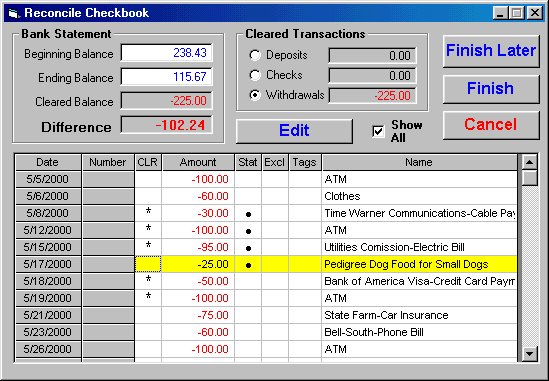Click the Withdrawals cleared amount -225.00
Viewport: 549px width, 381px height.
click(372, 95)
